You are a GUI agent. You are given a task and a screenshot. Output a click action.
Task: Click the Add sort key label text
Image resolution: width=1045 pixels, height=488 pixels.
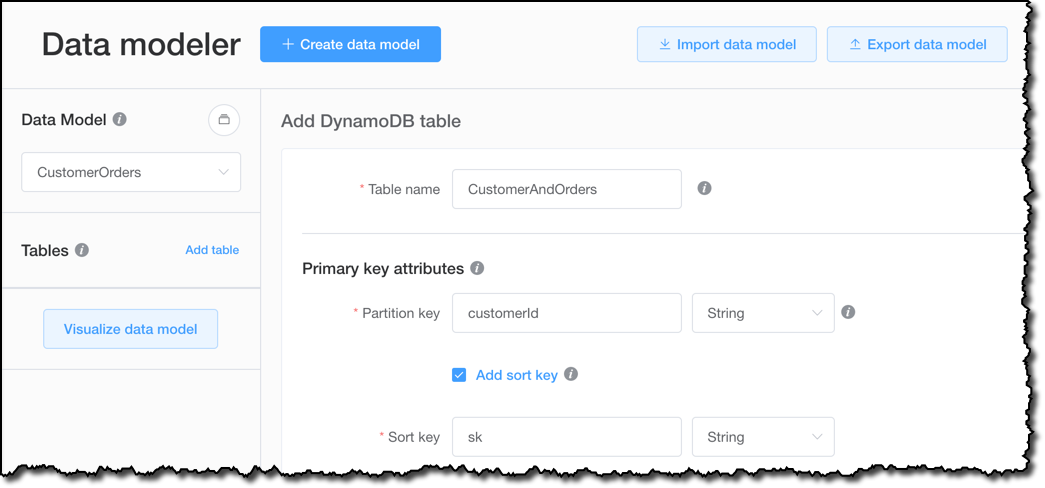click(x=517, y=375)
